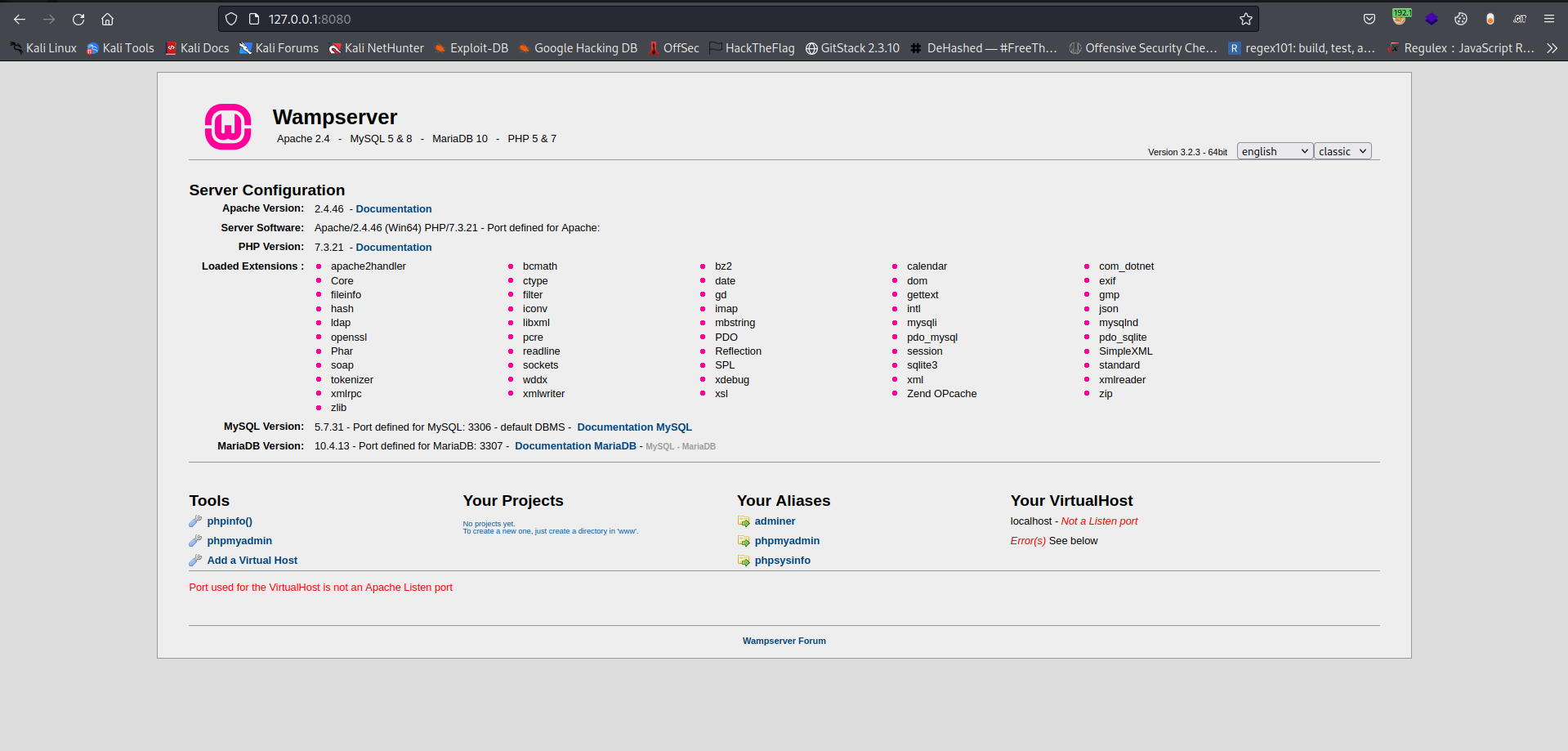Click the folder icon next to adminer alias
The width and height of the screenshot is (1568, 751).
click(744, 521)
